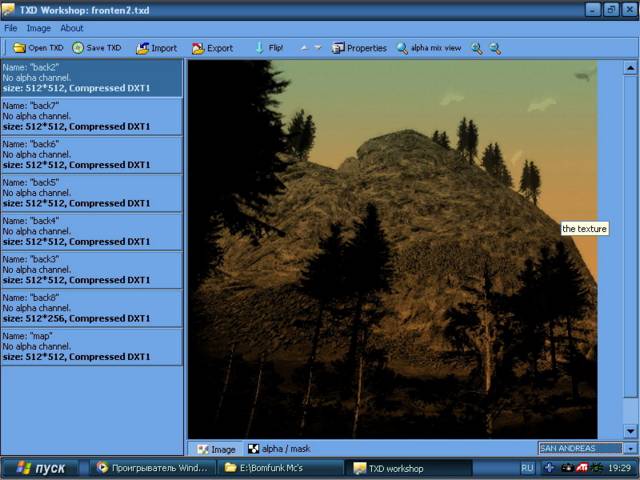This screenshot has width=640, height=480.
Task: Click the texture preview image
Action: [393, 249]
